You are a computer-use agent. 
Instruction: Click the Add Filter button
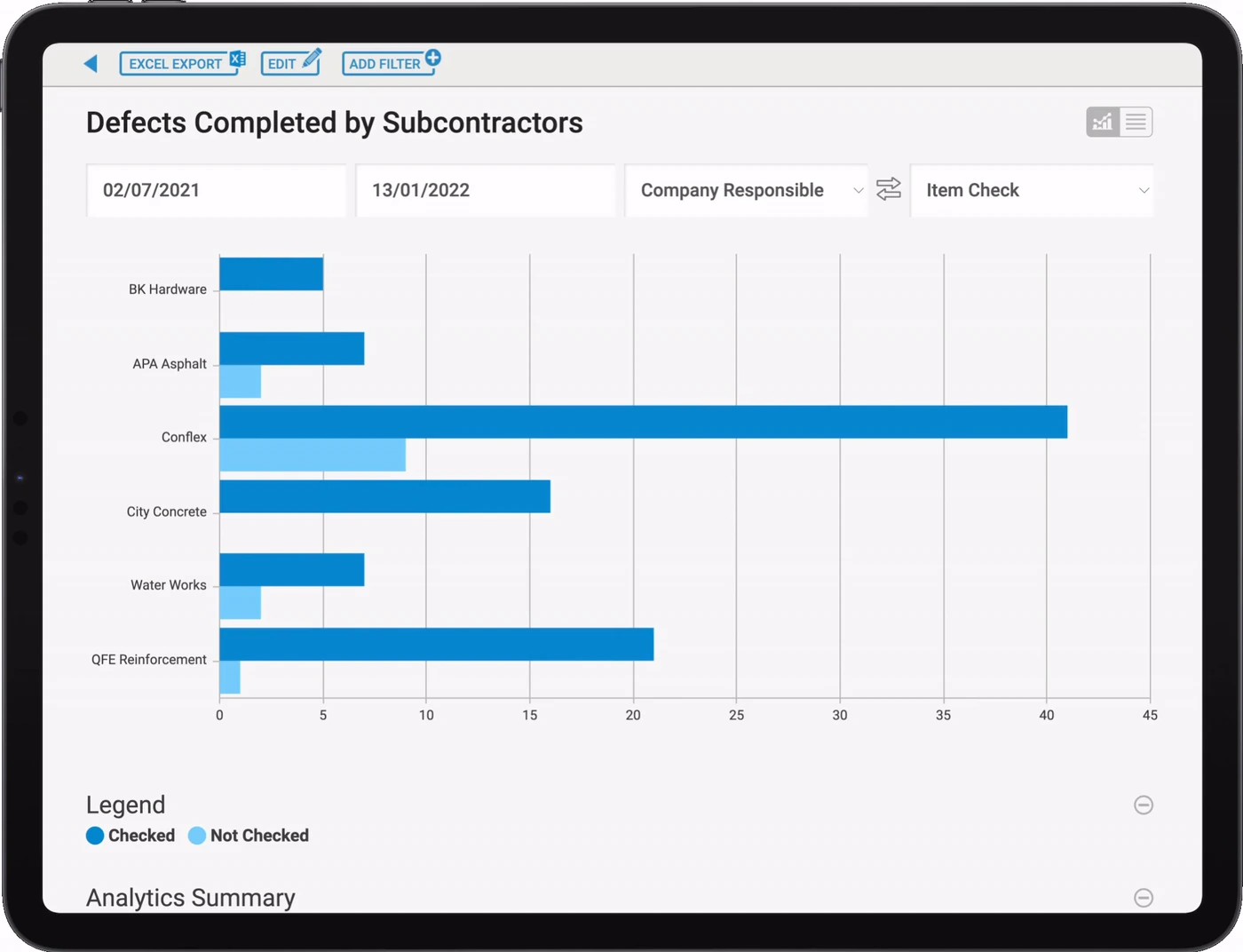[x=389, y=63]
